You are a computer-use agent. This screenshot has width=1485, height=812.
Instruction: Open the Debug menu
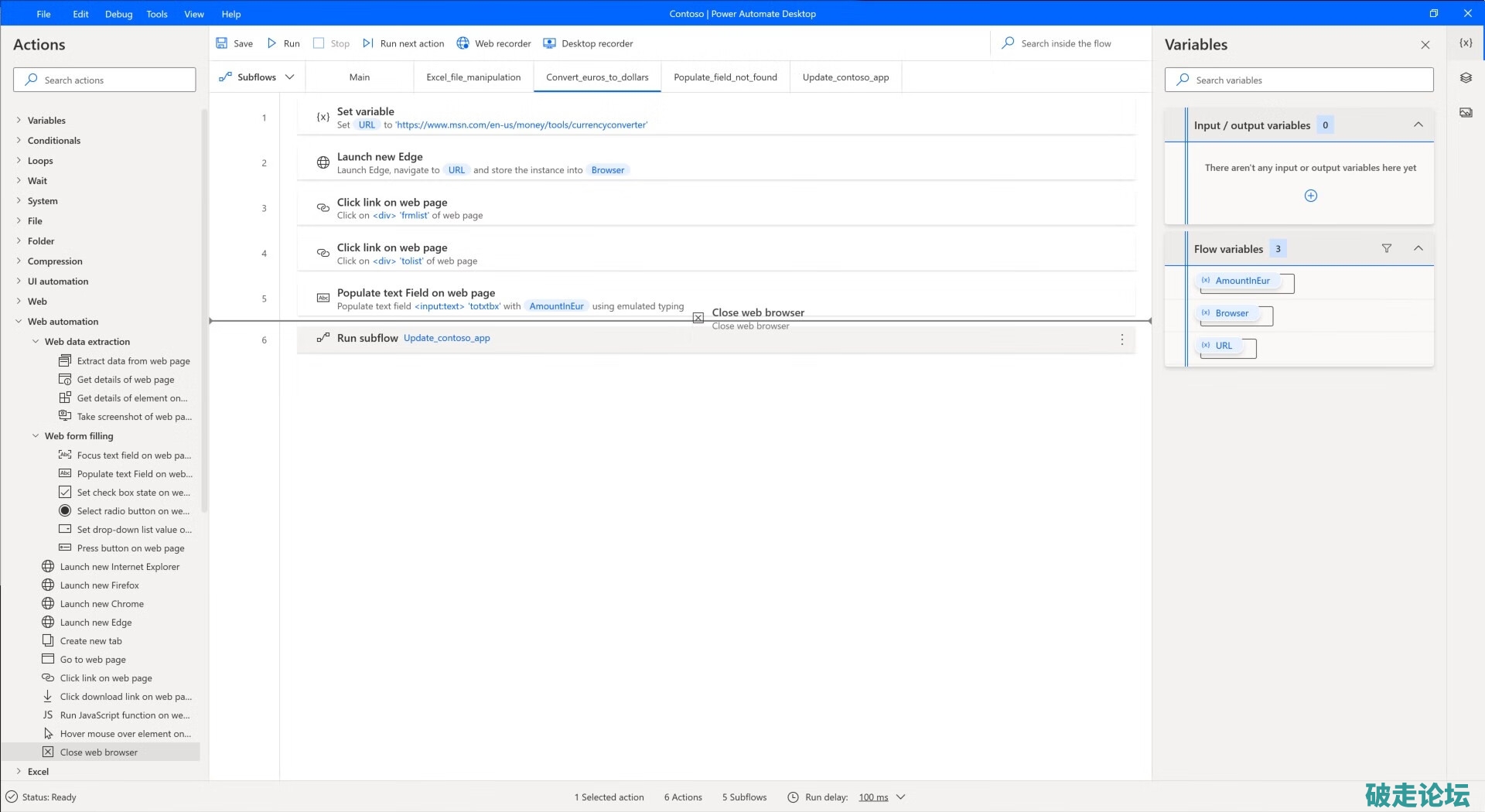click(x=118, y=14)
